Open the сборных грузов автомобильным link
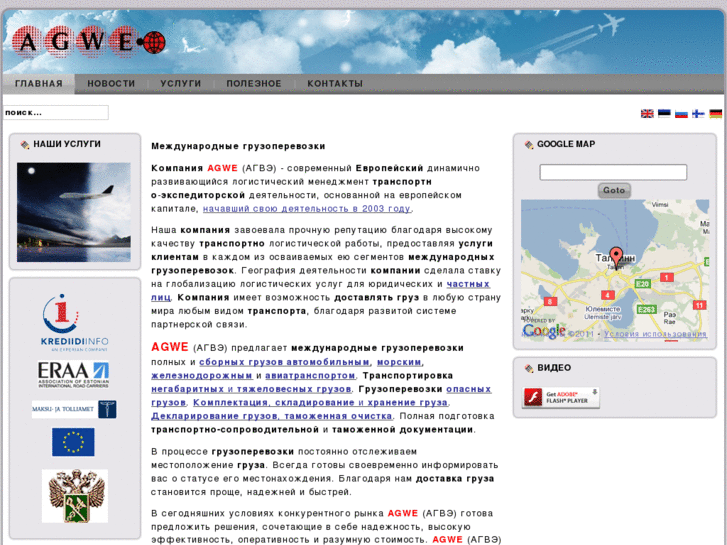This screenshot has height=545, width=727. (x=284, y=362)
